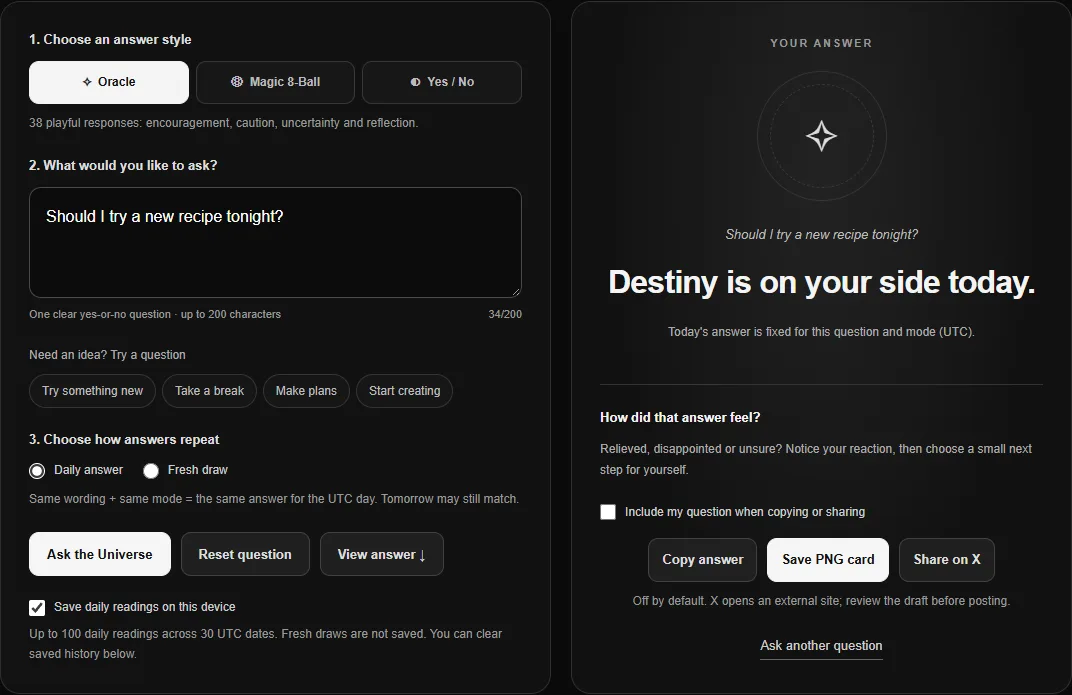Pick the 'Start creating' suggestion
1072x695 pixels.
pos(405,391)
